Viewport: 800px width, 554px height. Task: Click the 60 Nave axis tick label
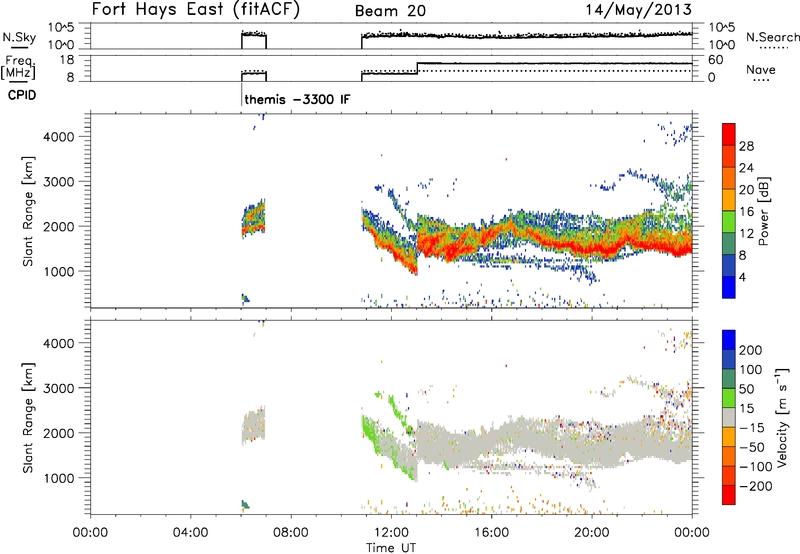716,60
